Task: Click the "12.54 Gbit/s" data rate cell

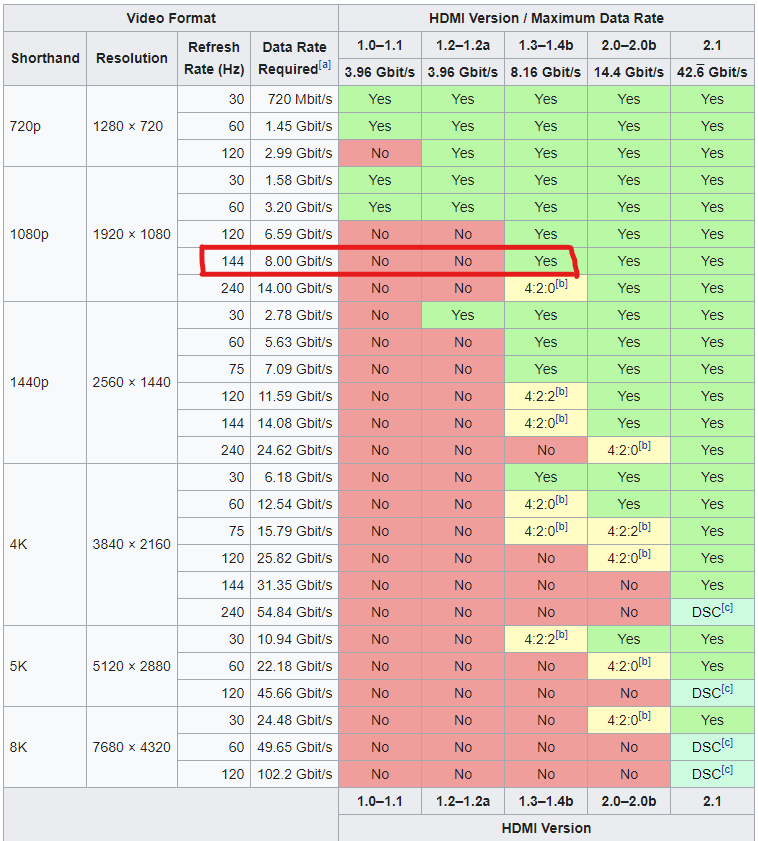Action: coord(295,504)
